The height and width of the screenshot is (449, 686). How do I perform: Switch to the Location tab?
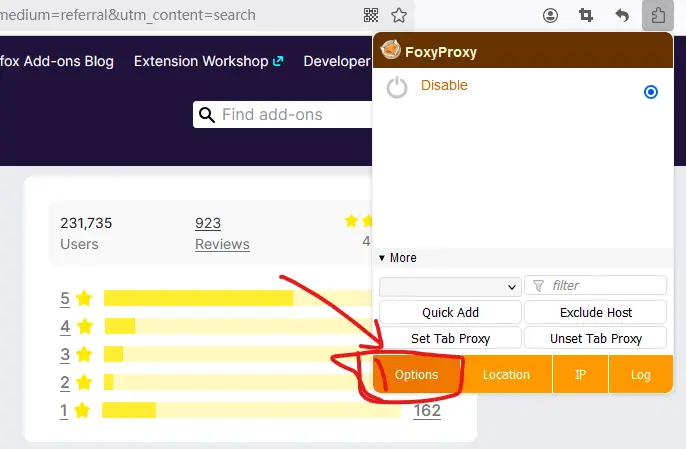[506, 374]
